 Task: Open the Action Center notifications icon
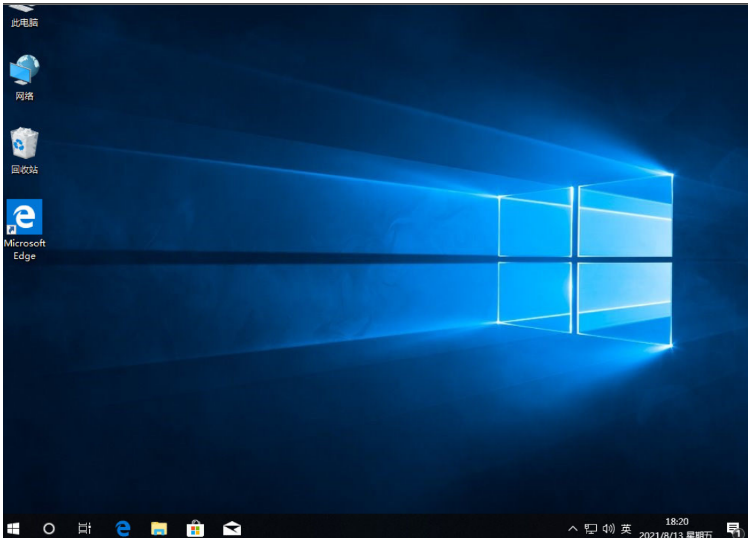pyautogui.click(x=733, y=528)
